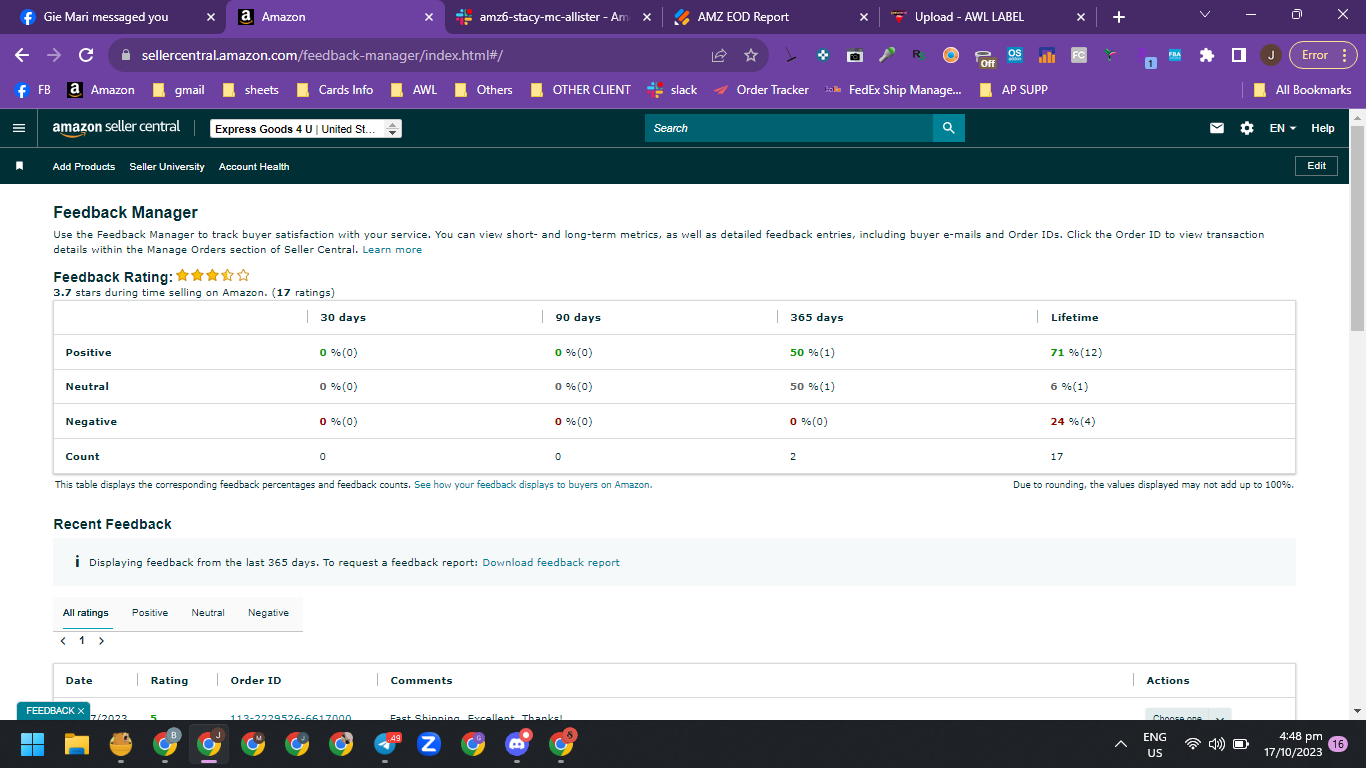This screenshot has width=1366, height=768.
Task: Open the messages envelope icon
Action: pyautogui.click(x=1217, y=128)
